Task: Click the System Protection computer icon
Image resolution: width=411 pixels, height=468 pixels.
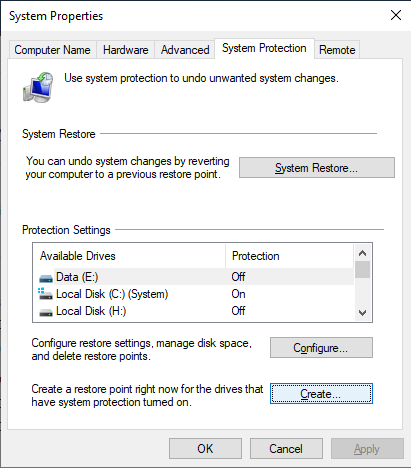Action: [x=38, y=87]
